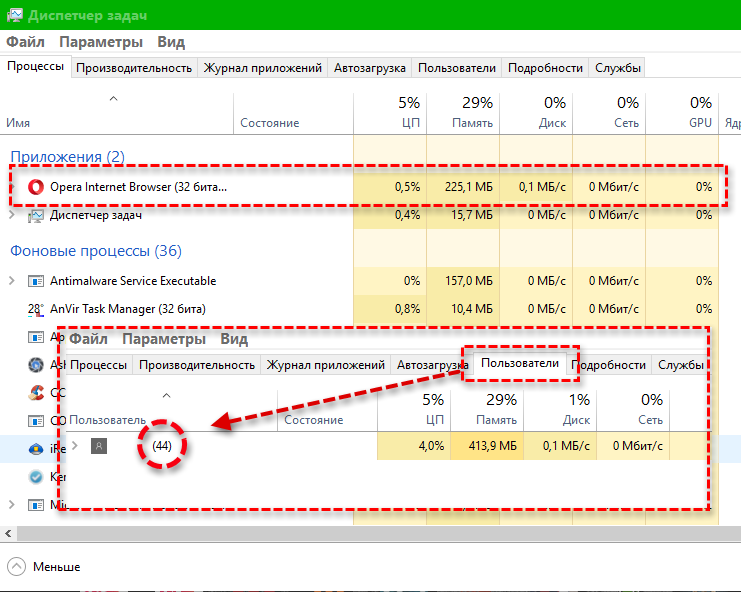This screenshot has height=592, width=741.
Task: Open the Вид menu in the main window
Action: pos(171,42)
